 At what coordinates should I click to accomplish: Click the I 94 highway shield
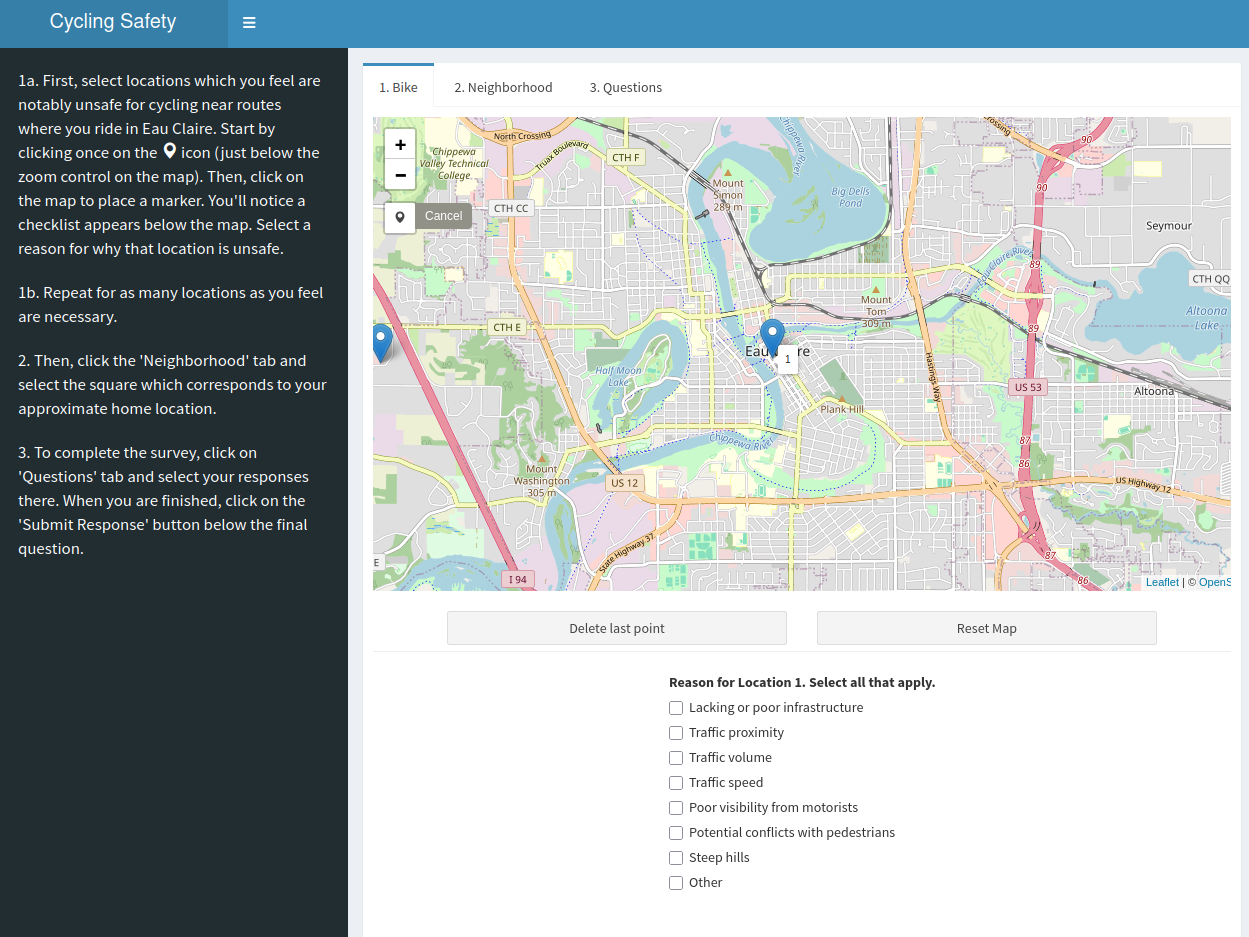pos(517,579)
